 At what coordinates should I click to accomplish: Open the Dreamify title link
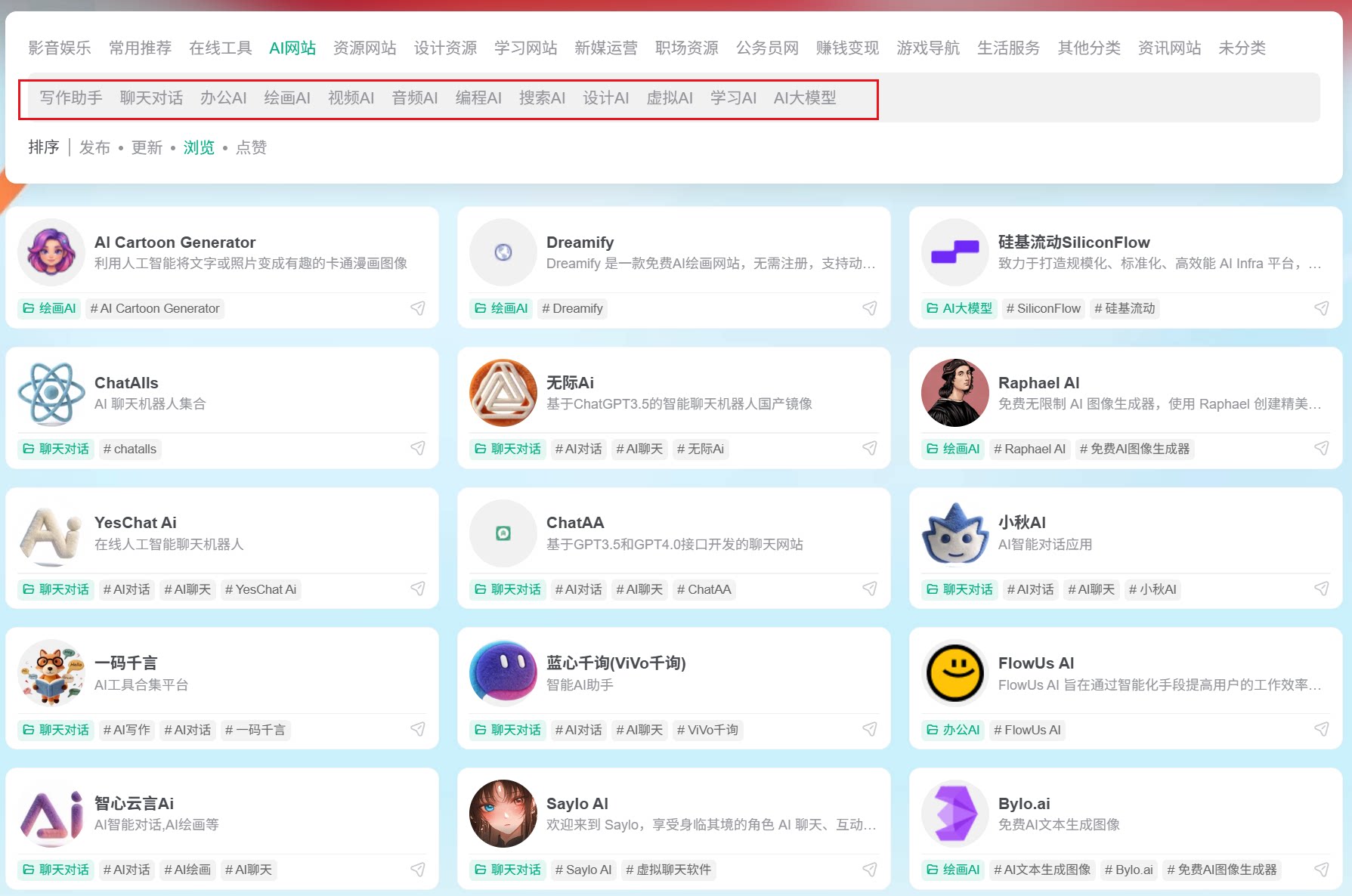(580, 243)
